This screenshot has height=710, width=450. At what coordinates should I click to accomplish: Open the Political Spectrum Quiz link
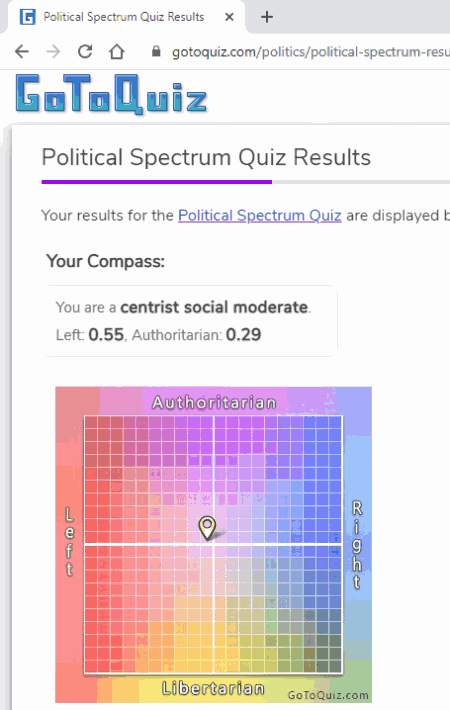259,216
